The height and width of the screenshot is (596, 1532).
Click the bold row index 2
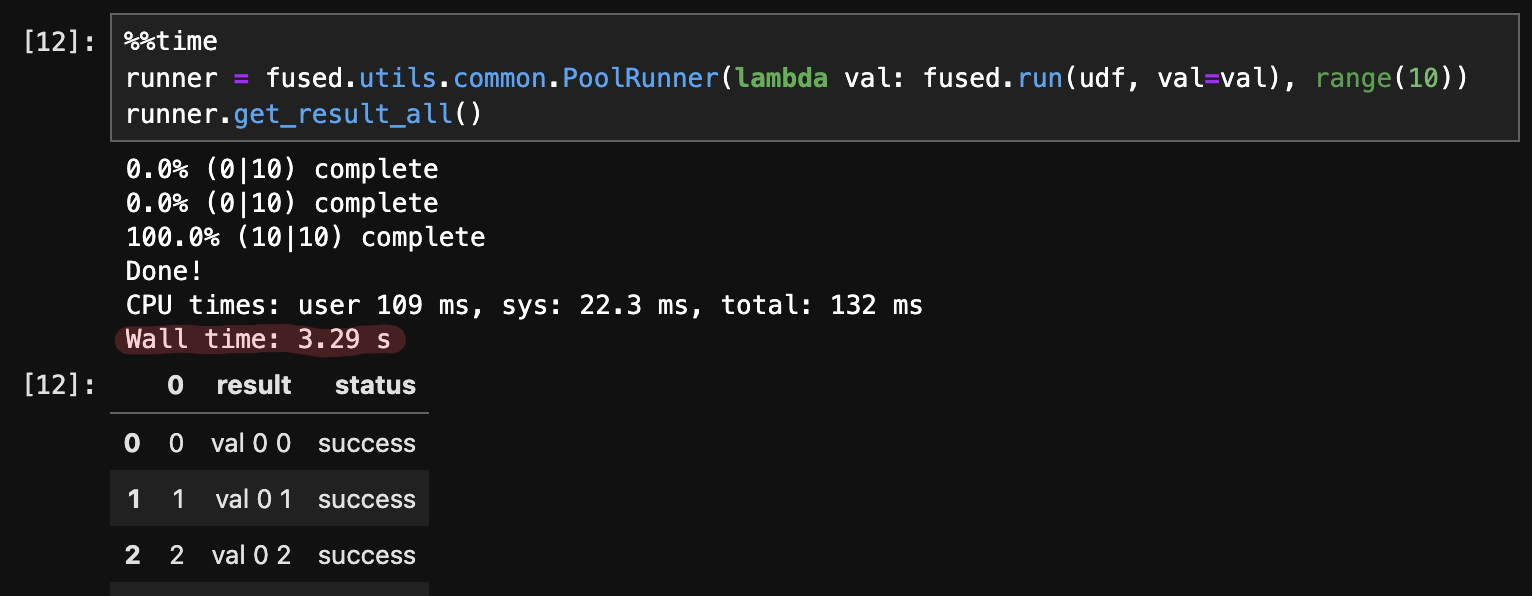click(x=133, y=555)
